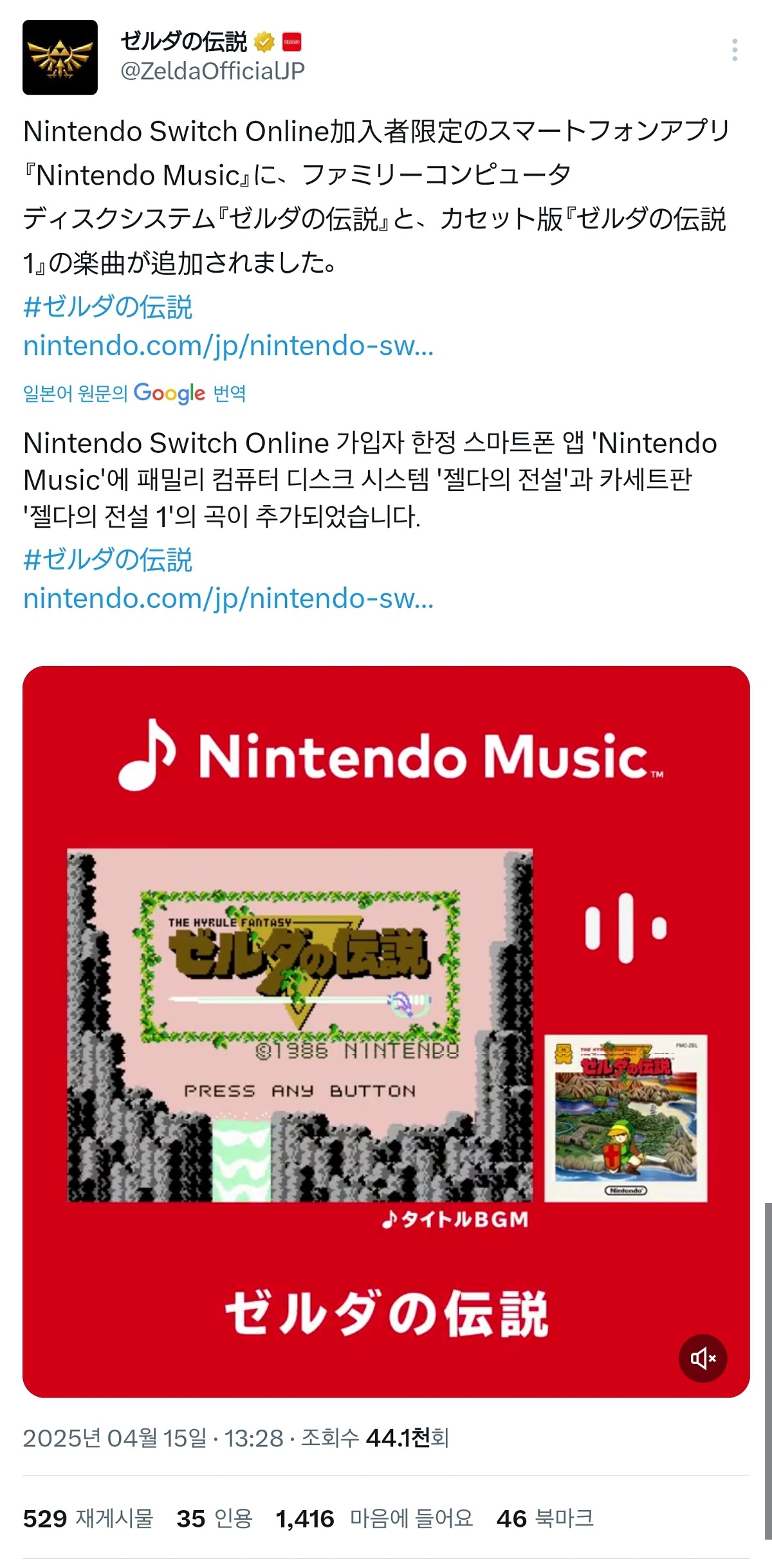Open the 46 bookmarks count
The image size is (772, 1568).
pos(545,1518)
